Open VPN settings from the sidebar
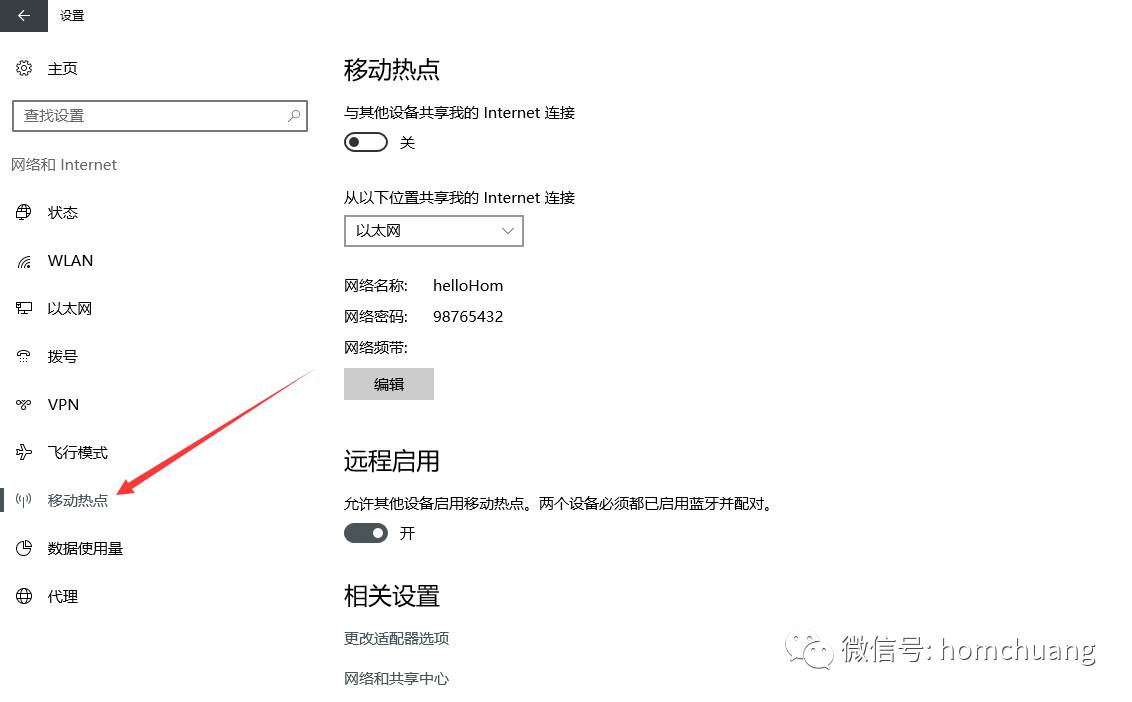 pyautogui.click(x=62, y=404)
